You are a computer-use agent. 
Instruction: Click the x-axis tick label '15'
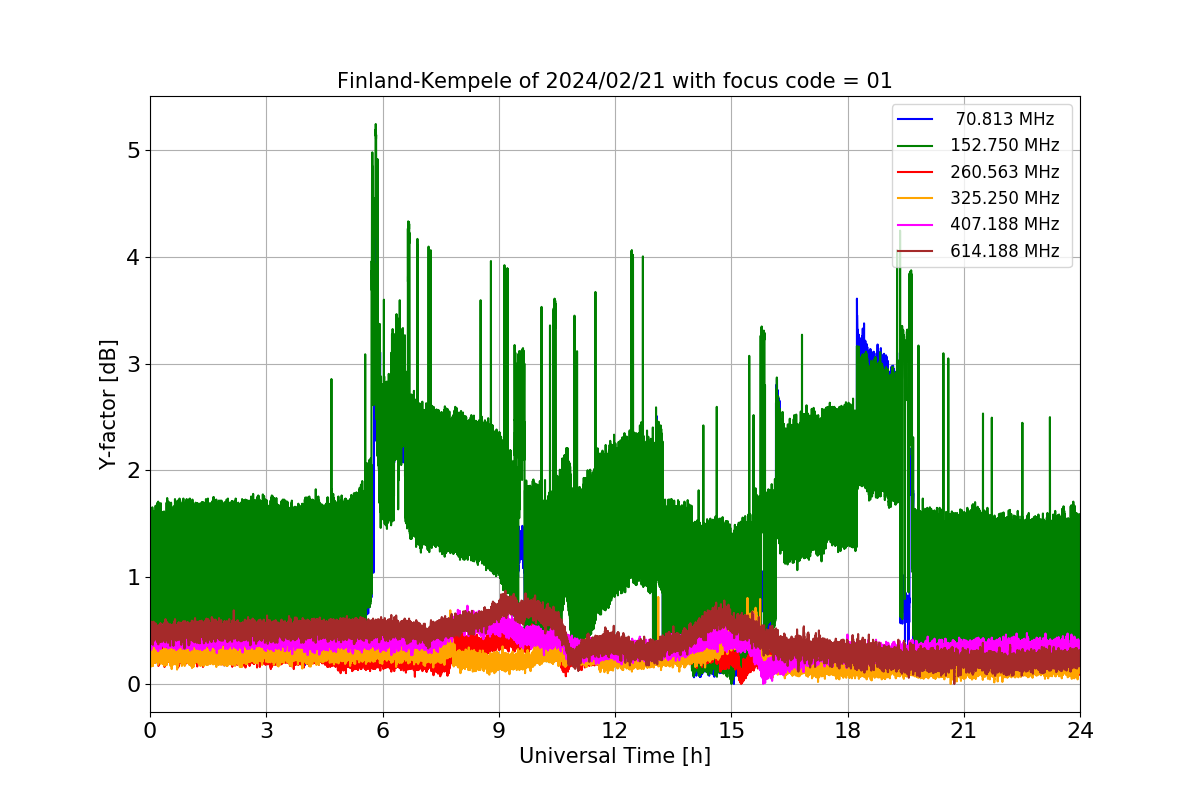(x=731, y=731)
